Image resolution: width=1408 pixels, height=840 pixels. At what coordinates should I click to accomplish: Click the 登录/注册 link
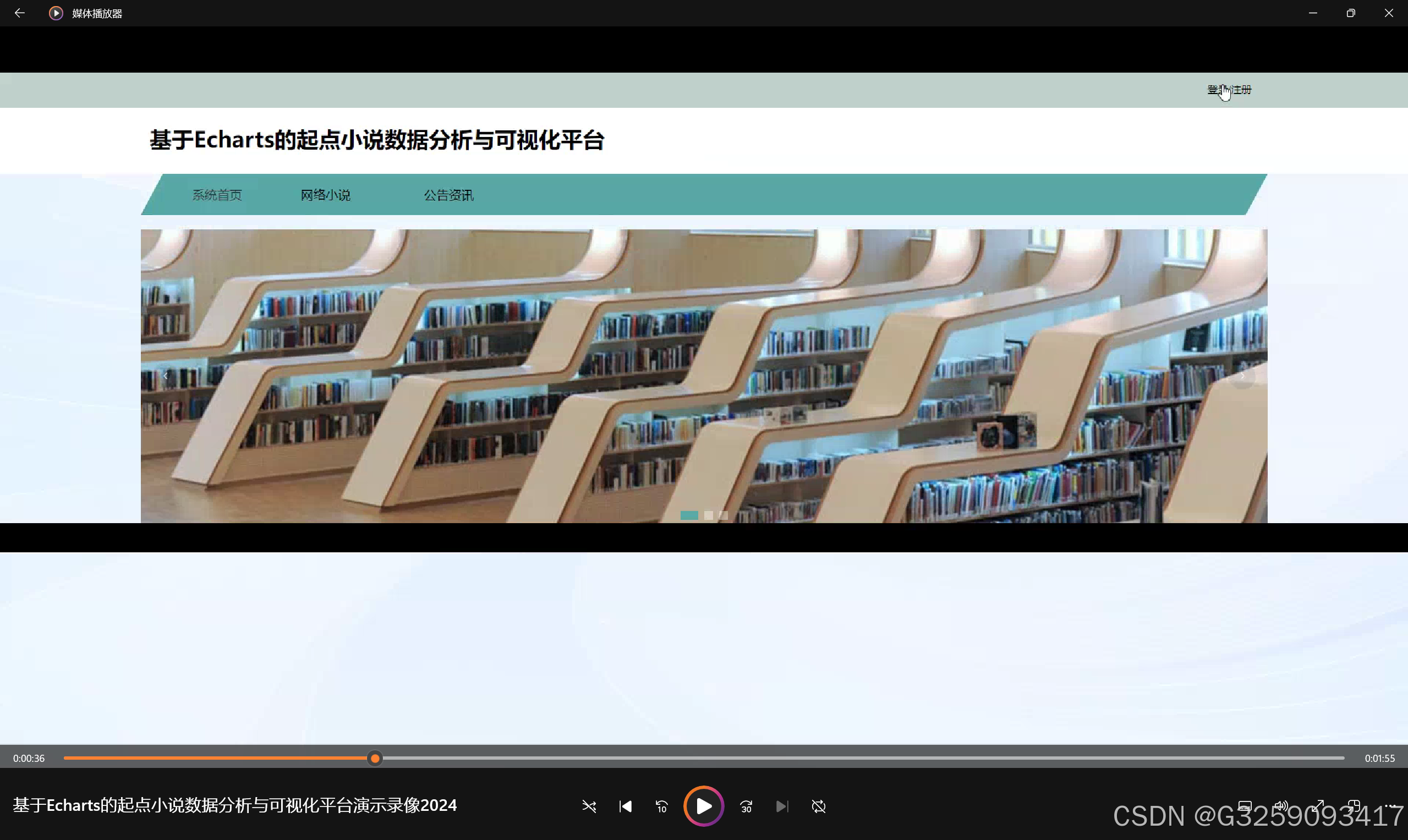click(x=1229, y=90)
